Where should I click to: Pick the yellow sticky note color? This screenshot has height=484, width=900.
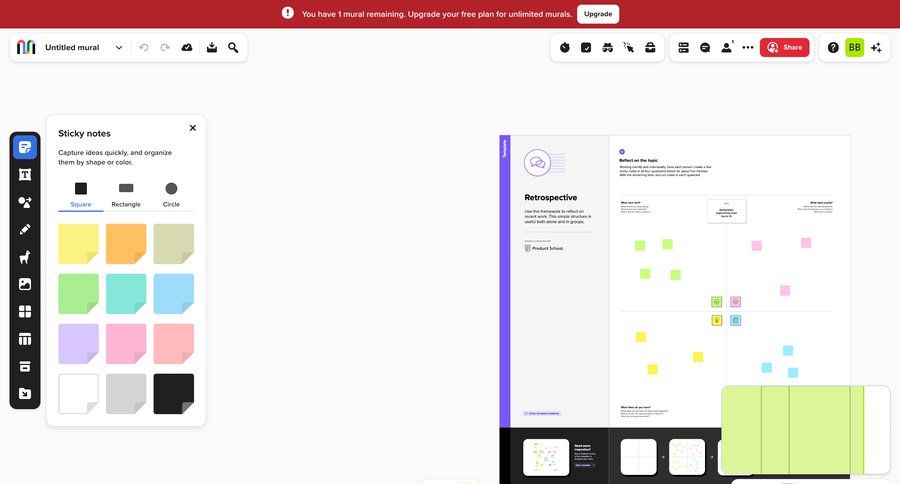pyautogui.click(x=78, y=243)
